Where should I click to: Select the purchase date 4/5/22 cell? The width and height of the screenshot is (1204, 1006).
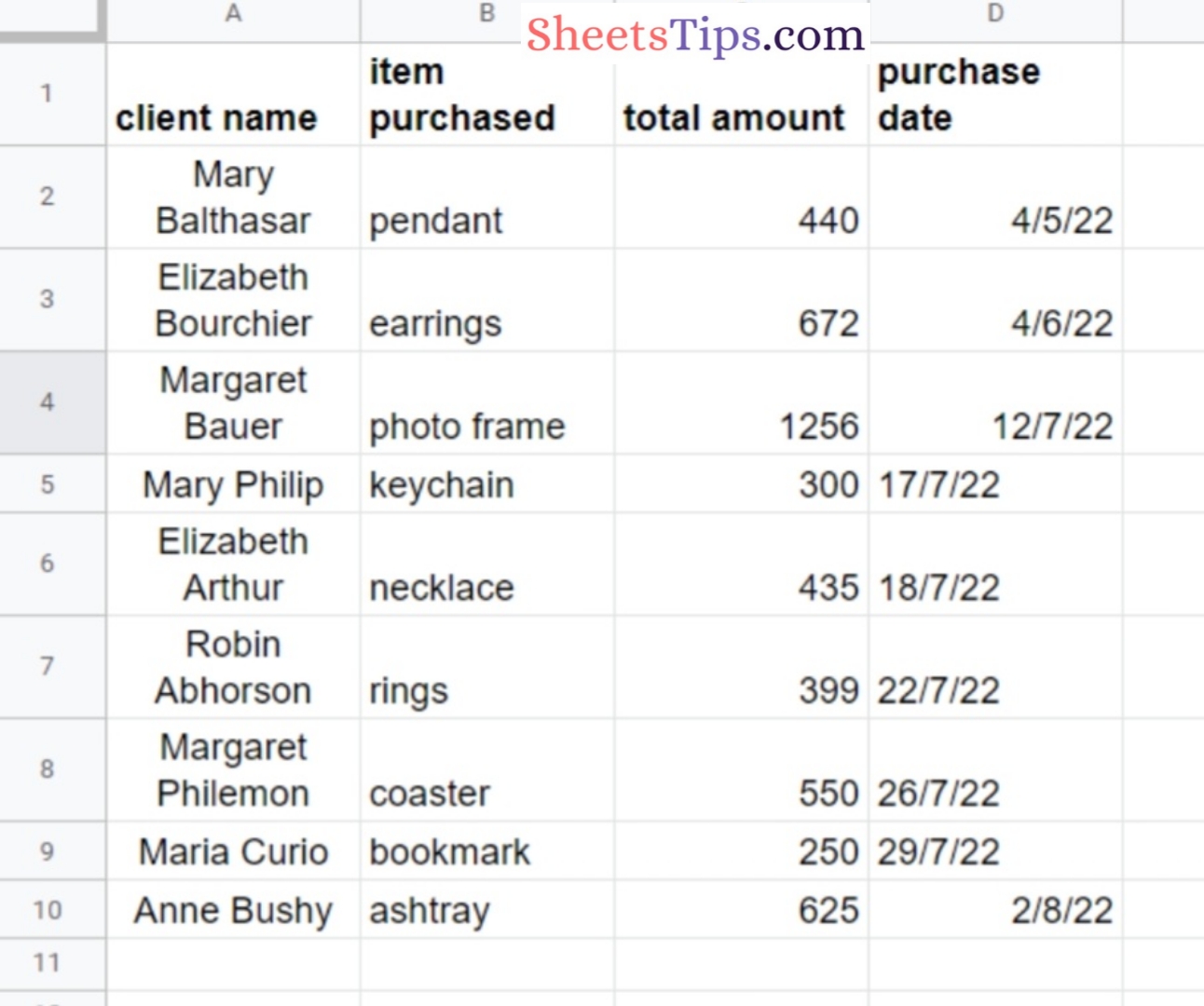click(995, 197)
